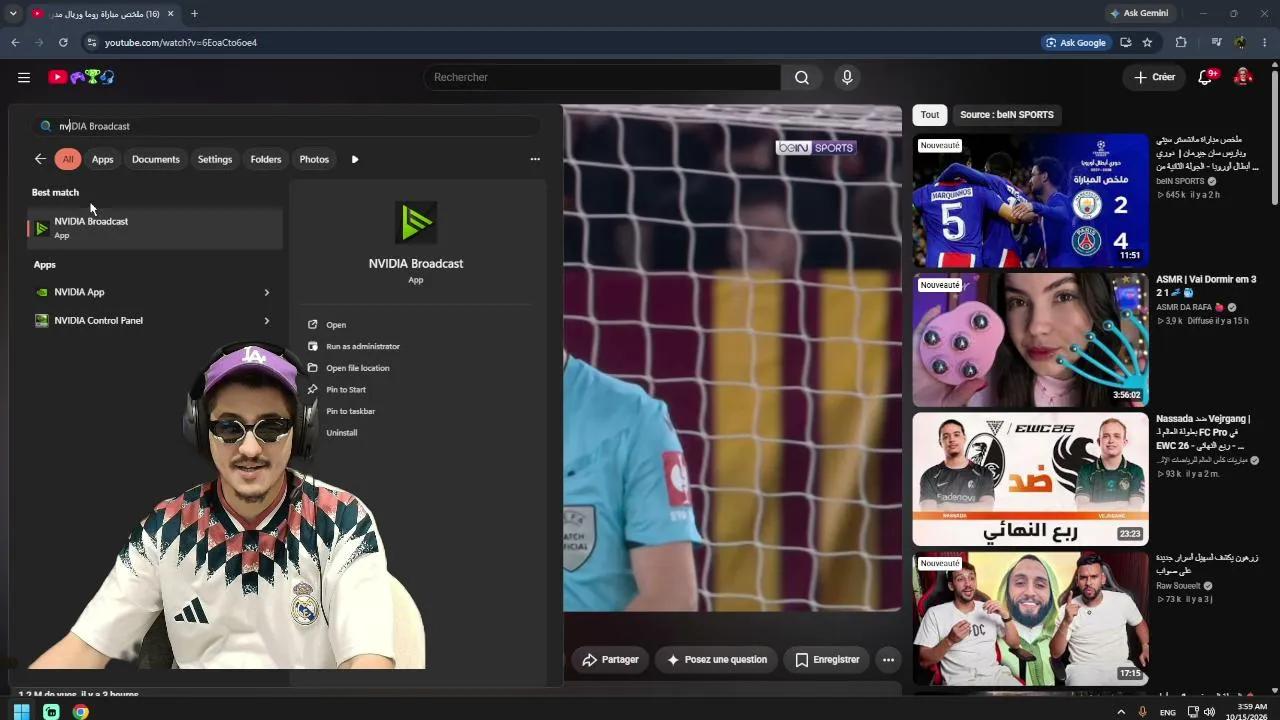Click the Partager share button
The height and width of the screenshot is (720, 1280).
click(x=610, y=660)
